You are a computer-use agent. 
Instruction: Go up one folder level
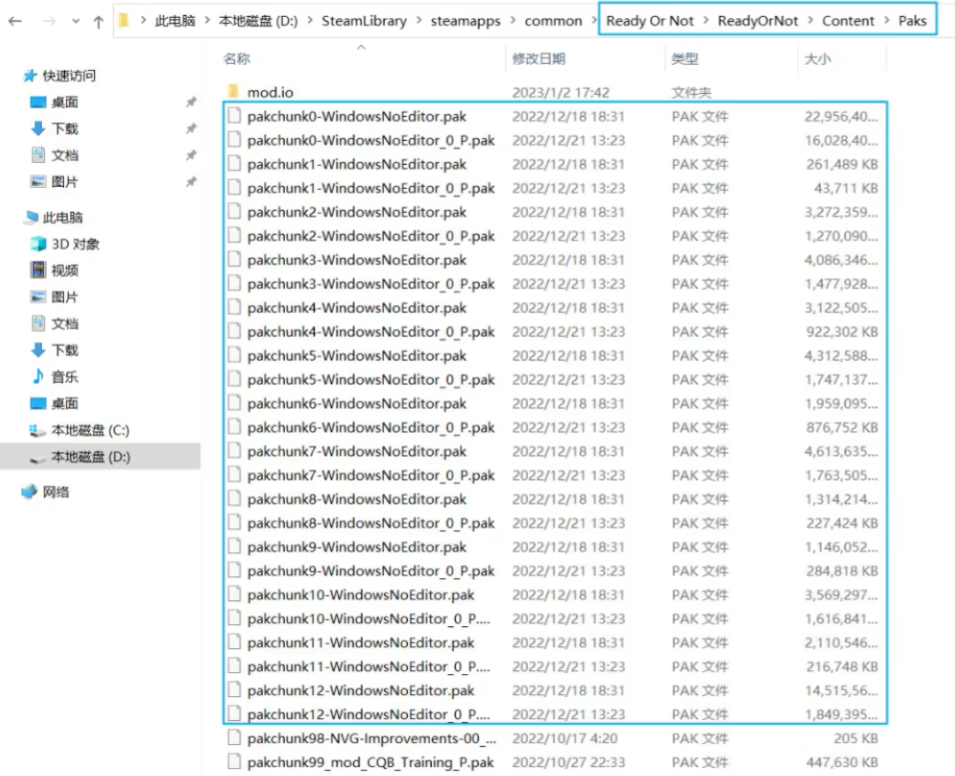tap(99, 22)
